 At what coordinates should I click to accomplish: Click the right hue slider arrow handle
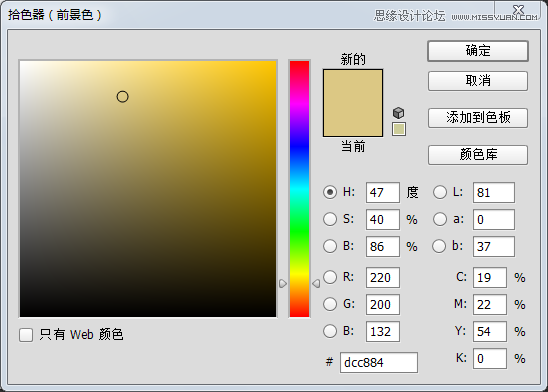[x=316, y=283]
